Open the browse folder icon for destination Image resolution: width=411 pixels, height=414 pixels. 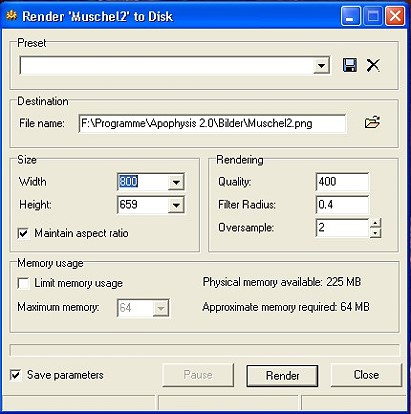click(x=372, y=122)
